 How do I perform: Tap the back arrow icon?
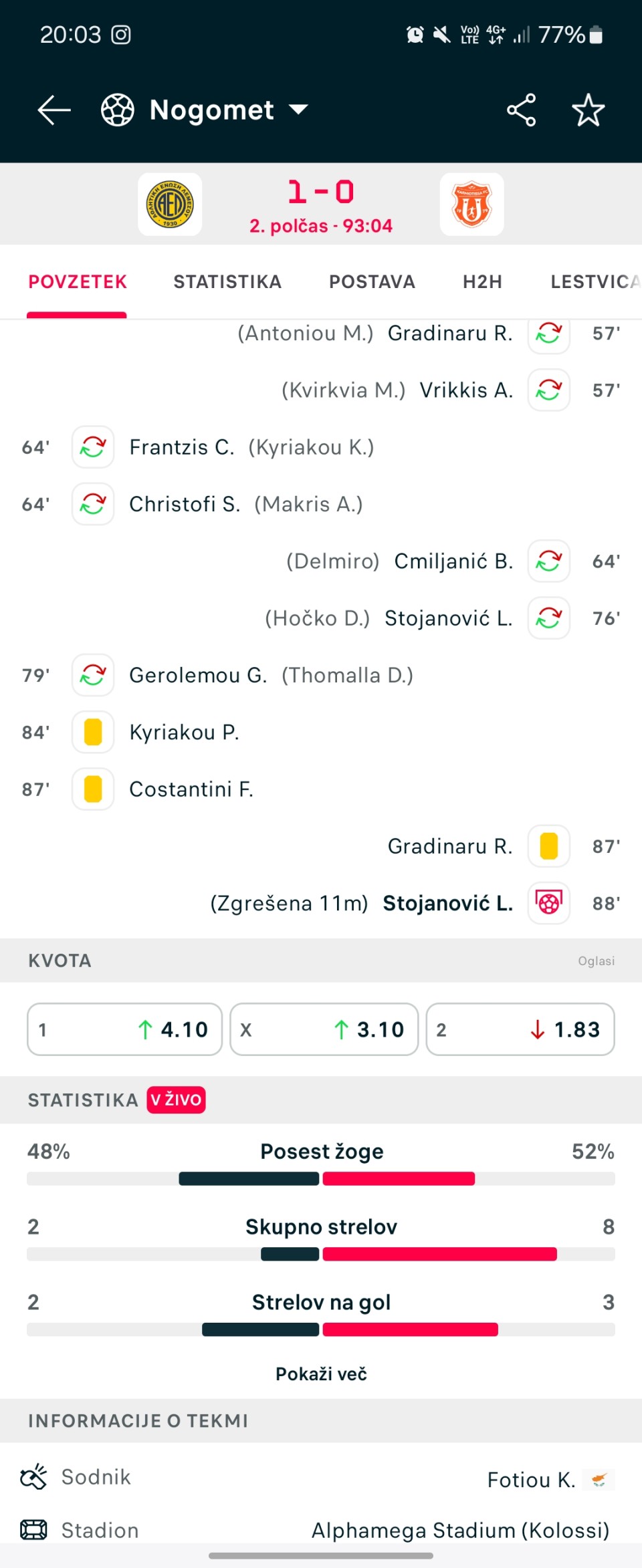54,110
